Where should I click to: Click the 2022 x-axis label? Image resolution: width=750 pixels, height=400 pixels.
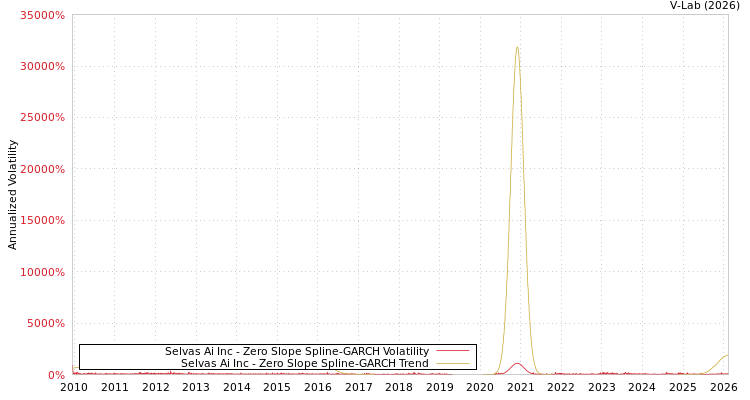tap(562, 388)
